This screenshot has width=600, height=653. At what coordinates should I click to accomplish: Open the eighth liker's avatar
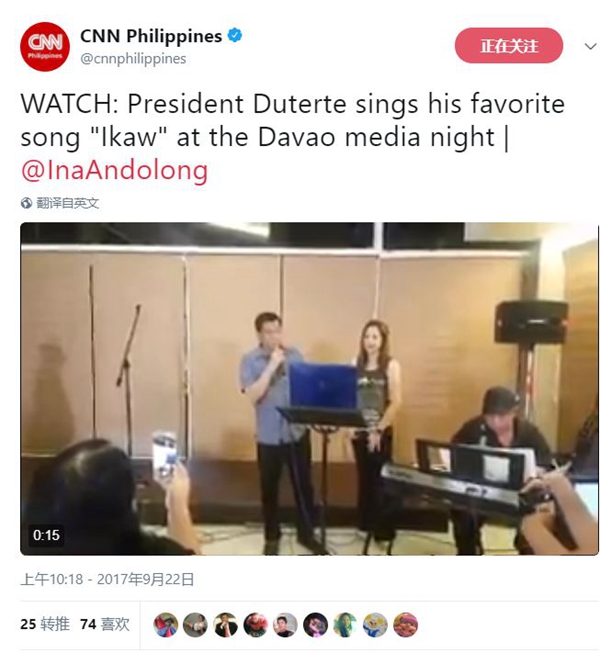pyautogui.click(x=375, y=625)
